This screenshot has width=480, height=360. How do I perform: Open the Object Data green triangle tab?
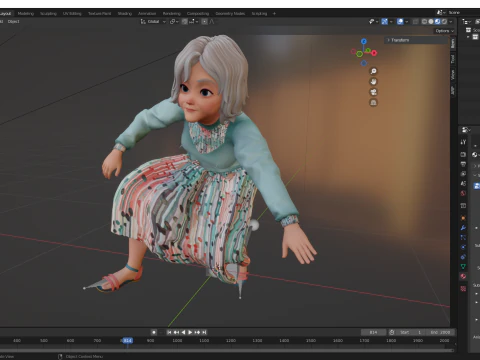[x=463, y=266]
